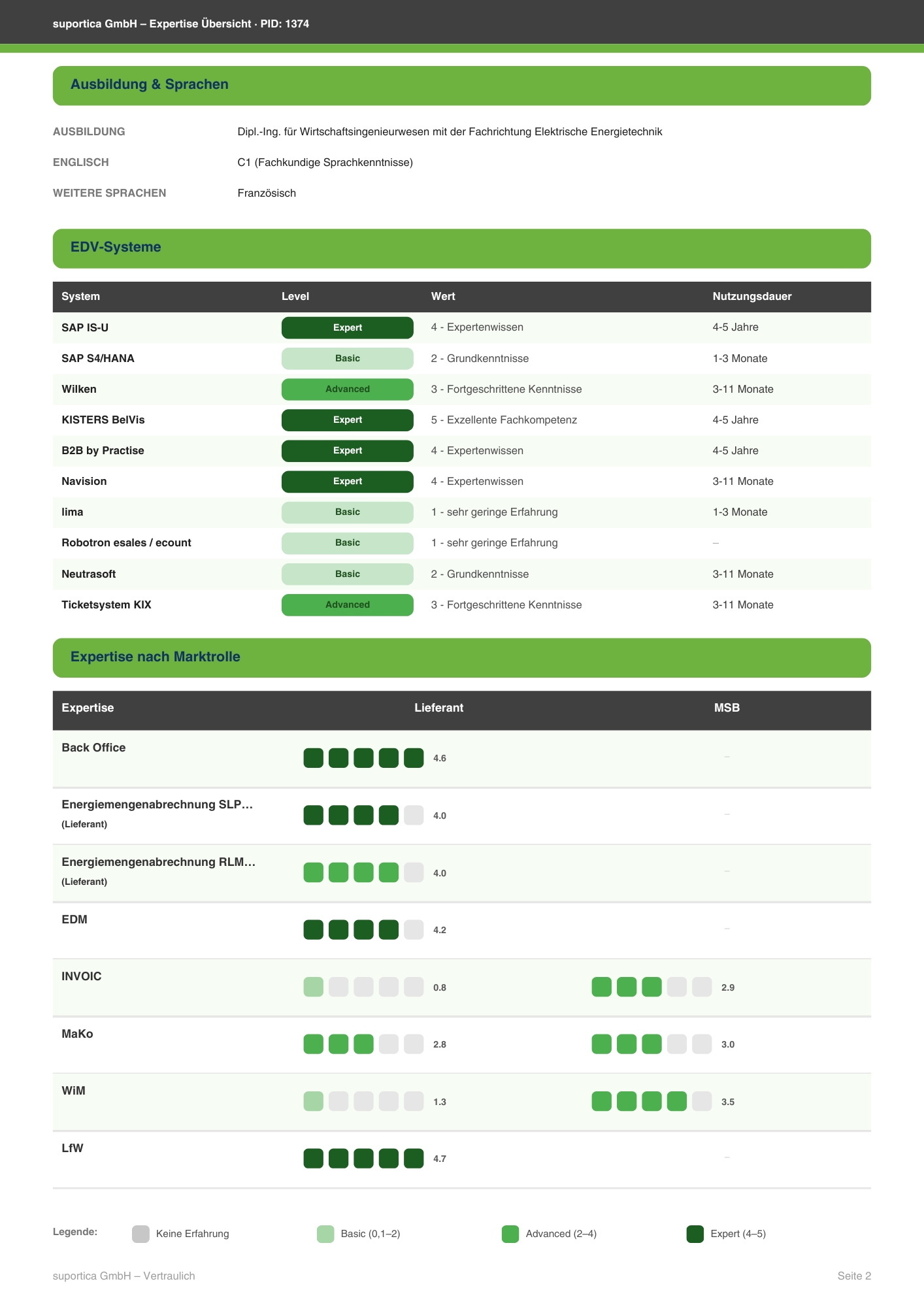Click the EDV-Systeme section header
This screenshot has width=924, height=1307.
click(461, 248)
